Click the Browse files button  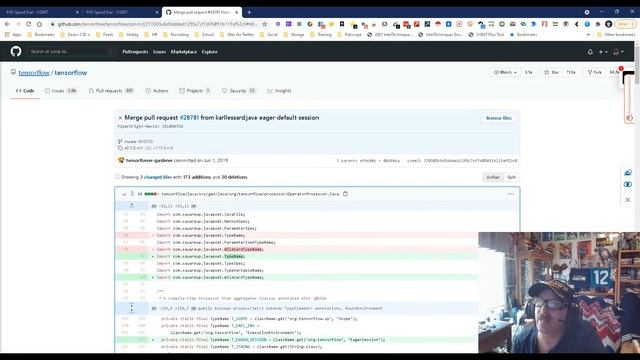click(498, 118)
